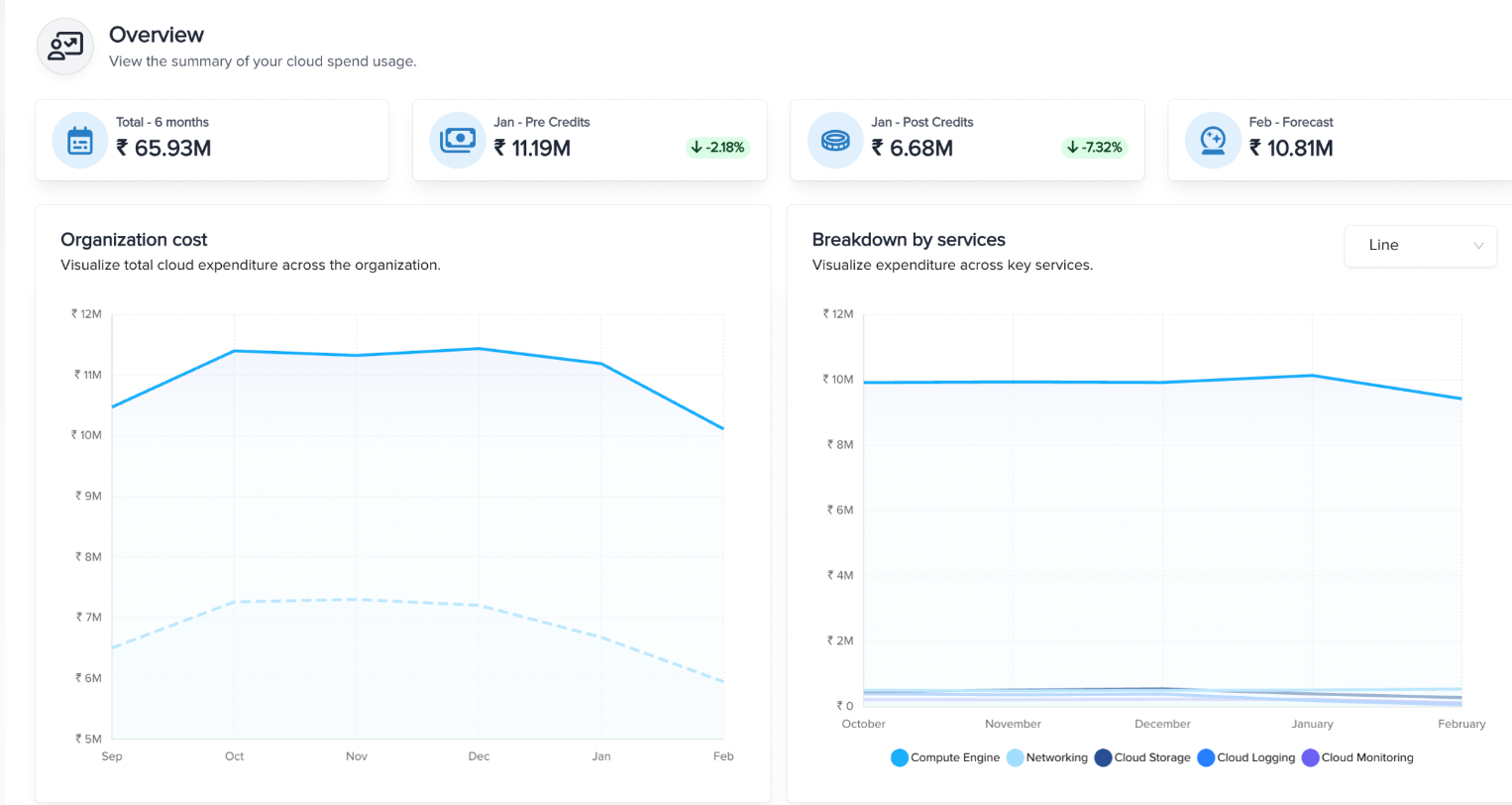Viewport: 1512px width, 805px height.
Task: Toggle Cloud Logging series in legend
Action: (x=1246, y=757)
